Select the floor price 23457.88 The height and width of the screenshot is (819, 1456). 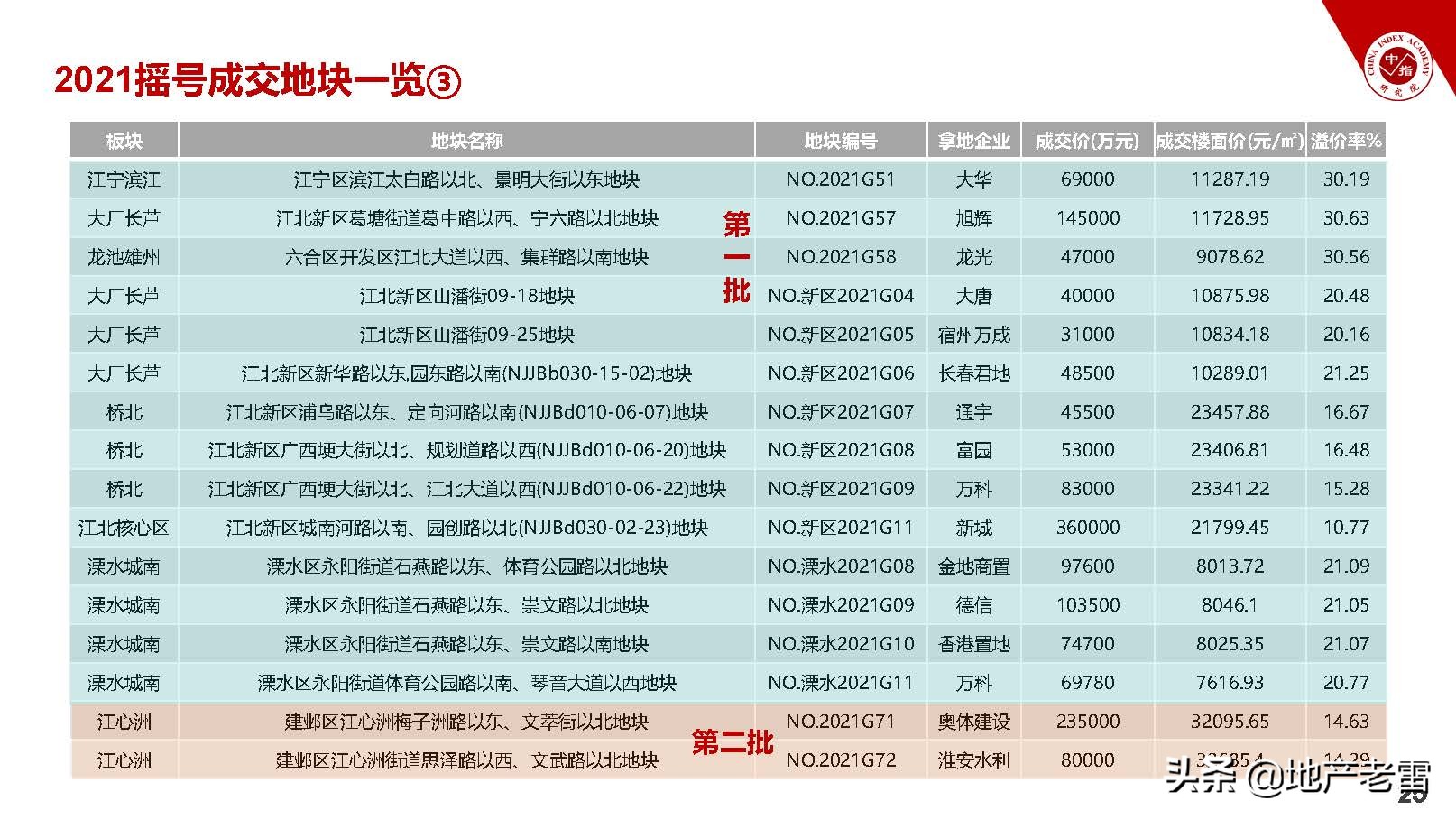click(1230, 412)
